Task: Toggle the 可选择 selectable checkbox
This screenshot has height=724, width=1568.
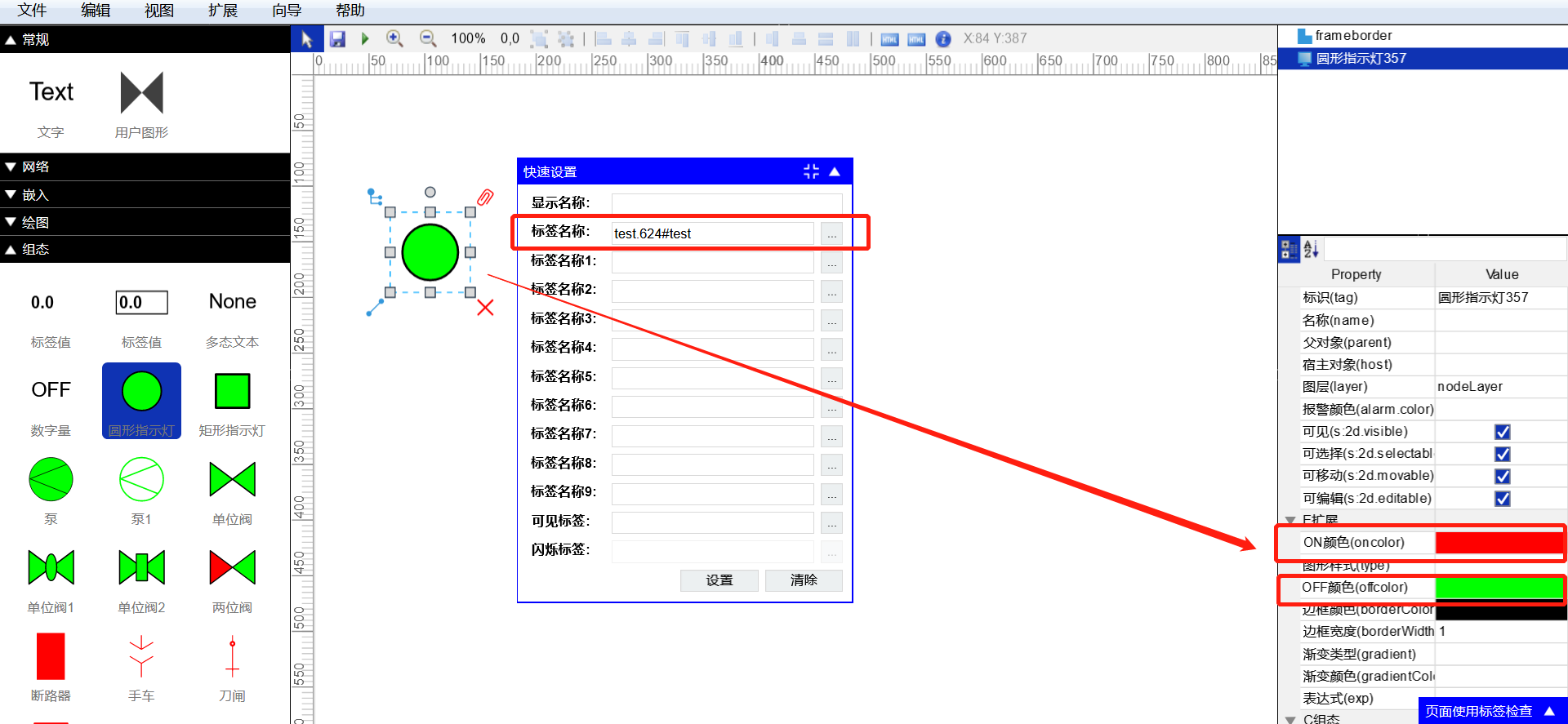Action: tap(1502, 454)
